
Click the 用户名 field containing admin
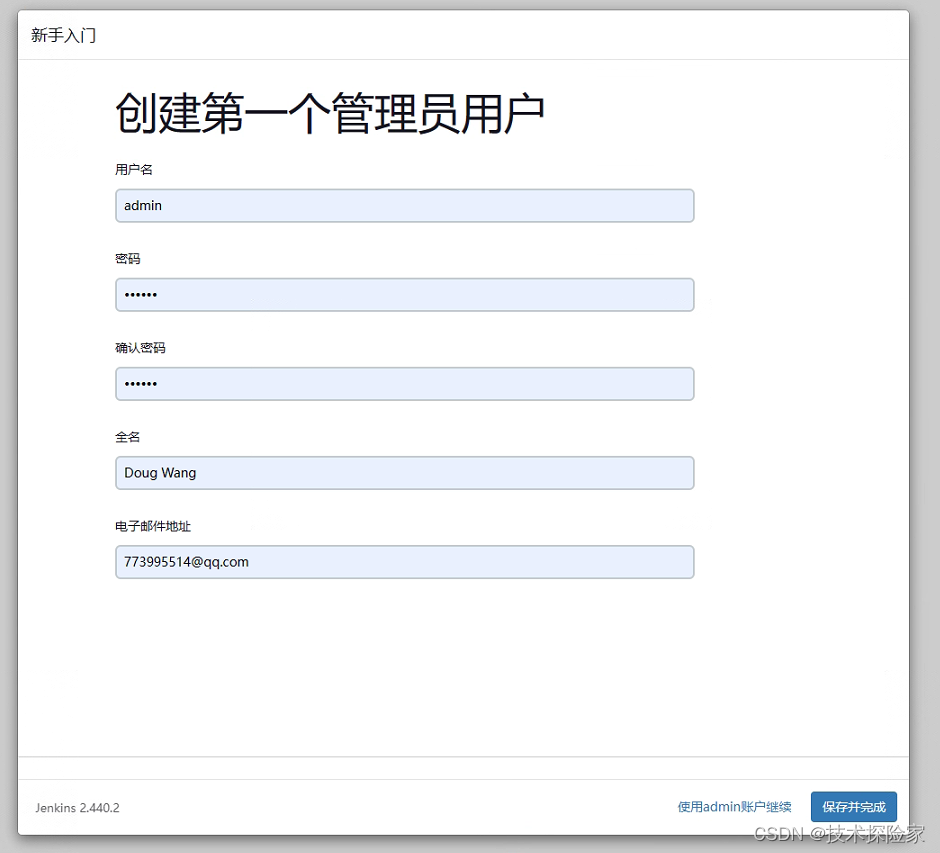coord(405,206)
